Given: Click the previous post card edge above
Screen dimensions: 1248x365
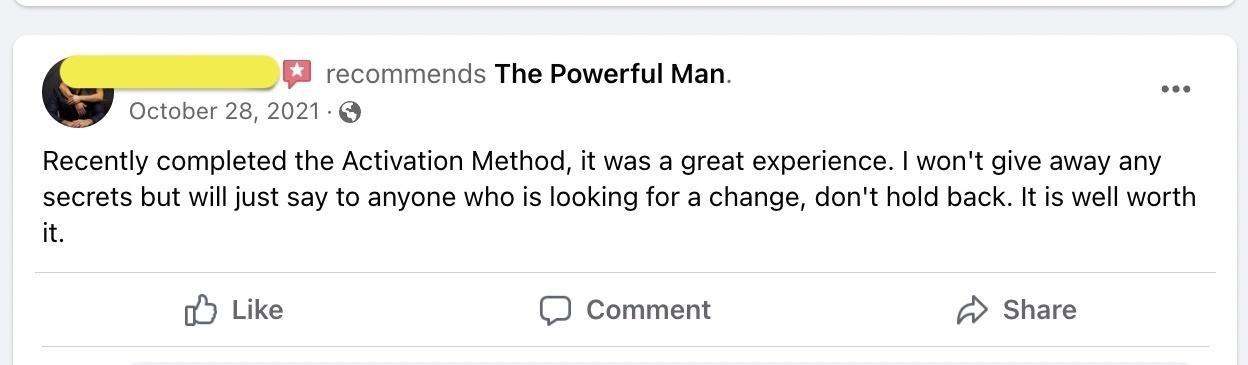Looking at the screenshot, I should click(x=624, y=3).
